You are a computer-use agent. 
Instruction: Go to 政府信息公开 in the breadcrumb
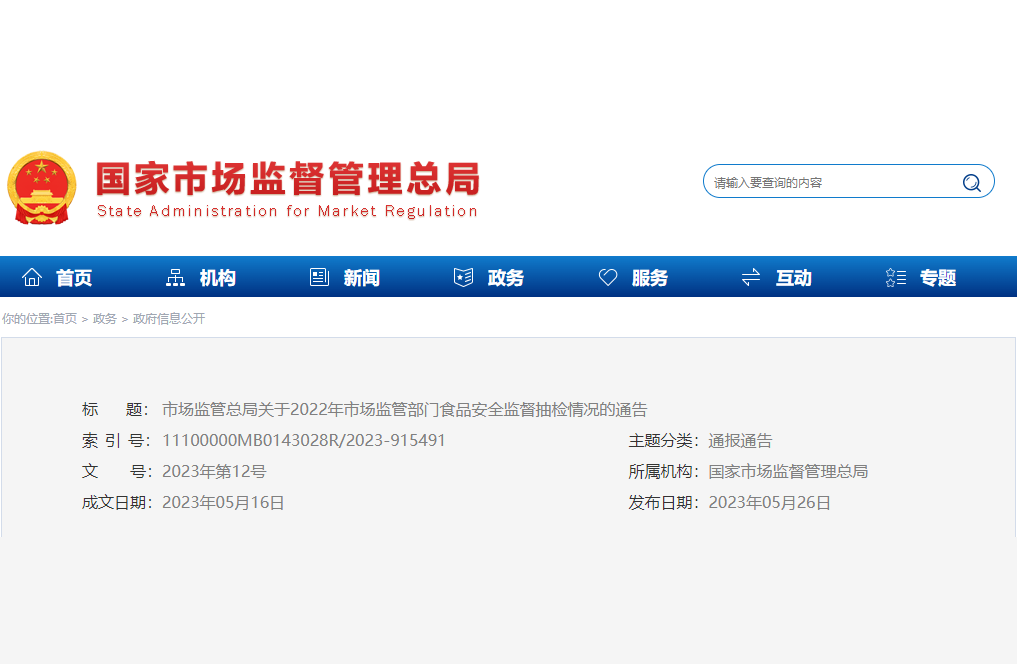pyautogui.click(x=169, y=318)
